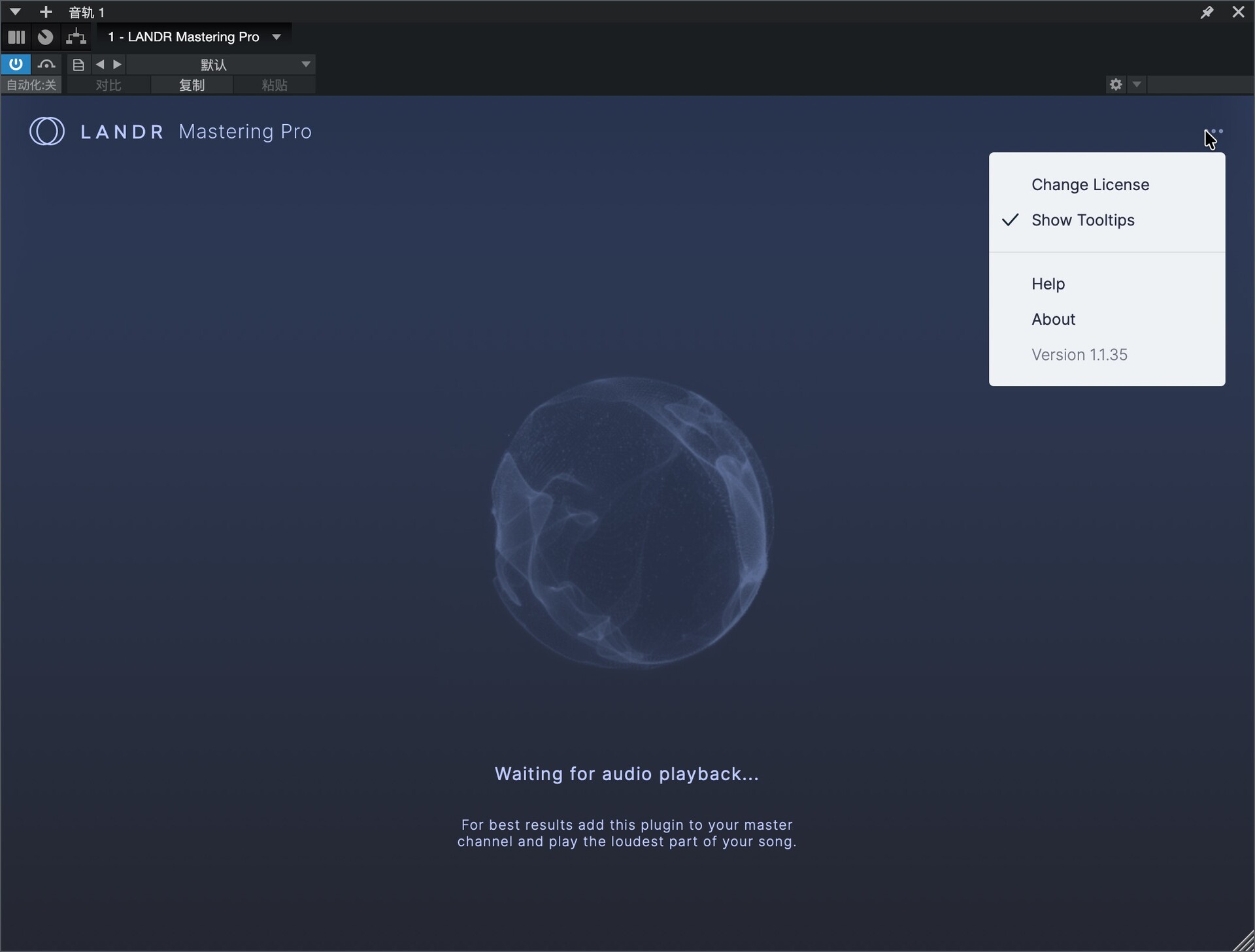
Task: Click the macro knob icon
Action: tap(45, 37)
